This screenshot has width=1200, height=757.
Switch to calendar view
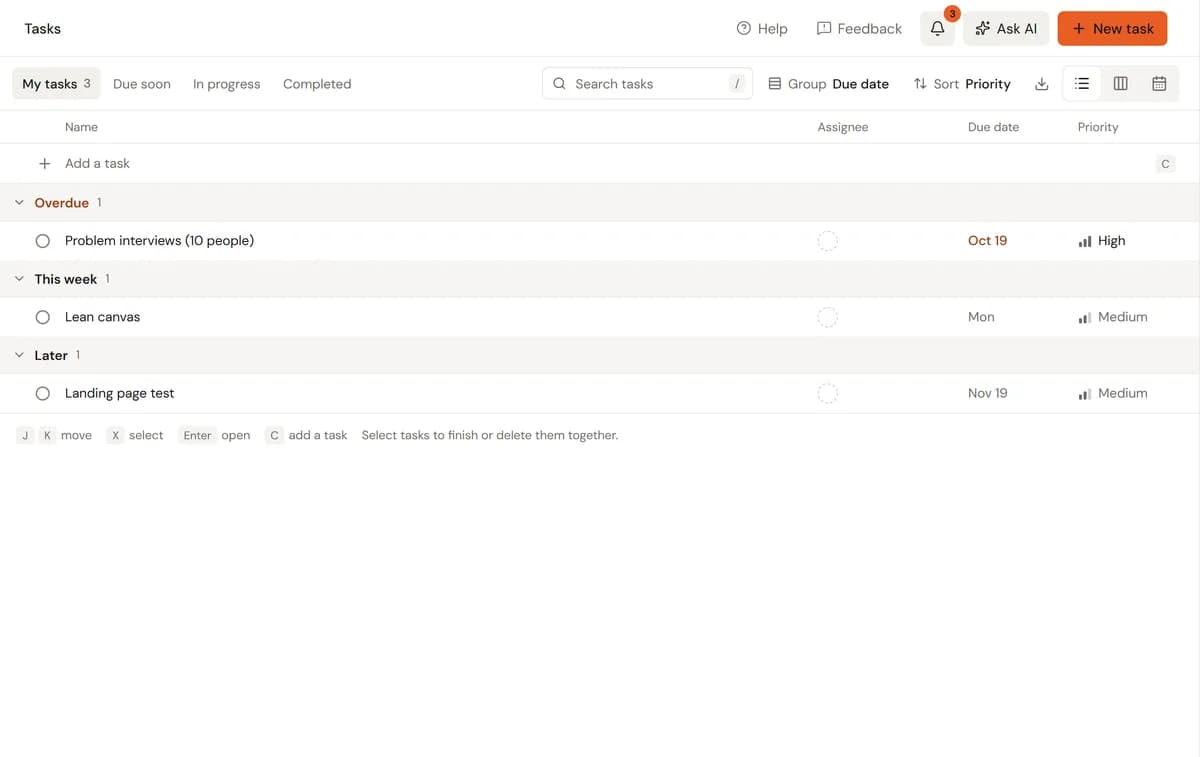(1159, 84)
